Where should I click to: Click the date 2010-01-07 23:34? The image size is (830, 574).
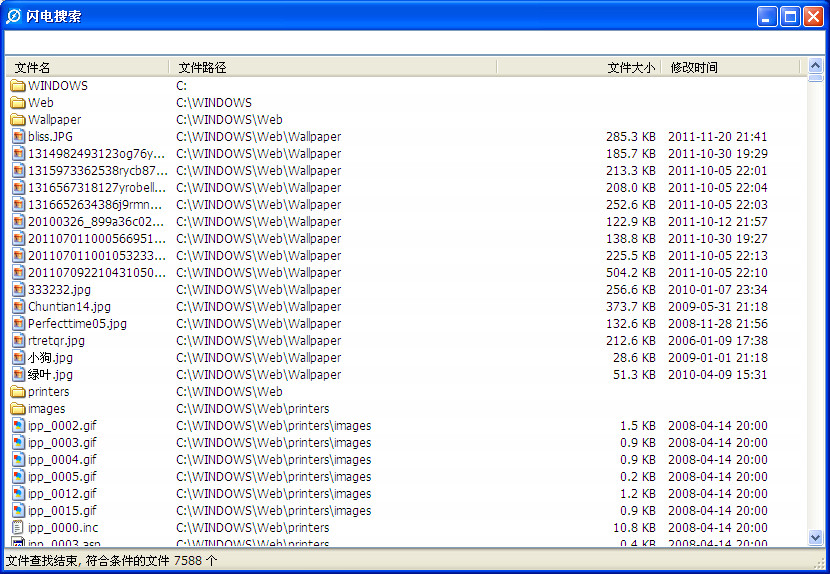[717, 290]
